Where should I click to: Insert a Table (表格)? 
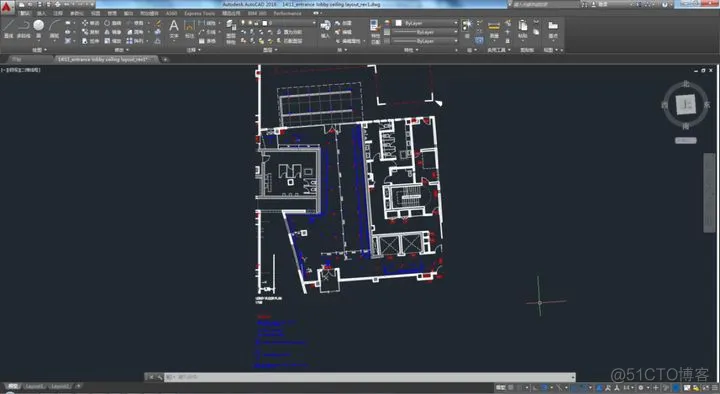(x=207, y=41)
